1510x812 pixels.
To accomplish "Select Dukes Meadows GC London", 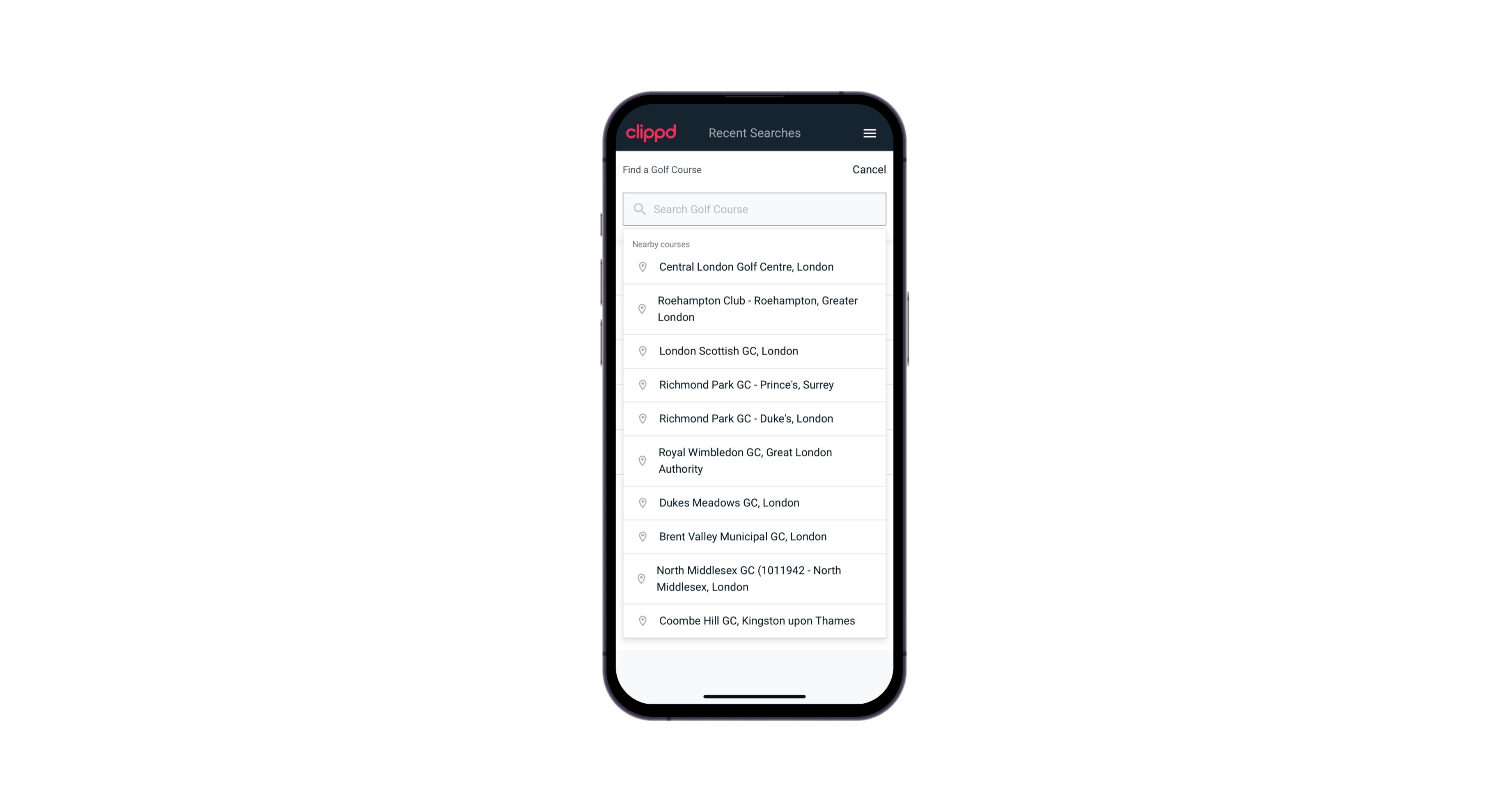I will click(754, 502).
